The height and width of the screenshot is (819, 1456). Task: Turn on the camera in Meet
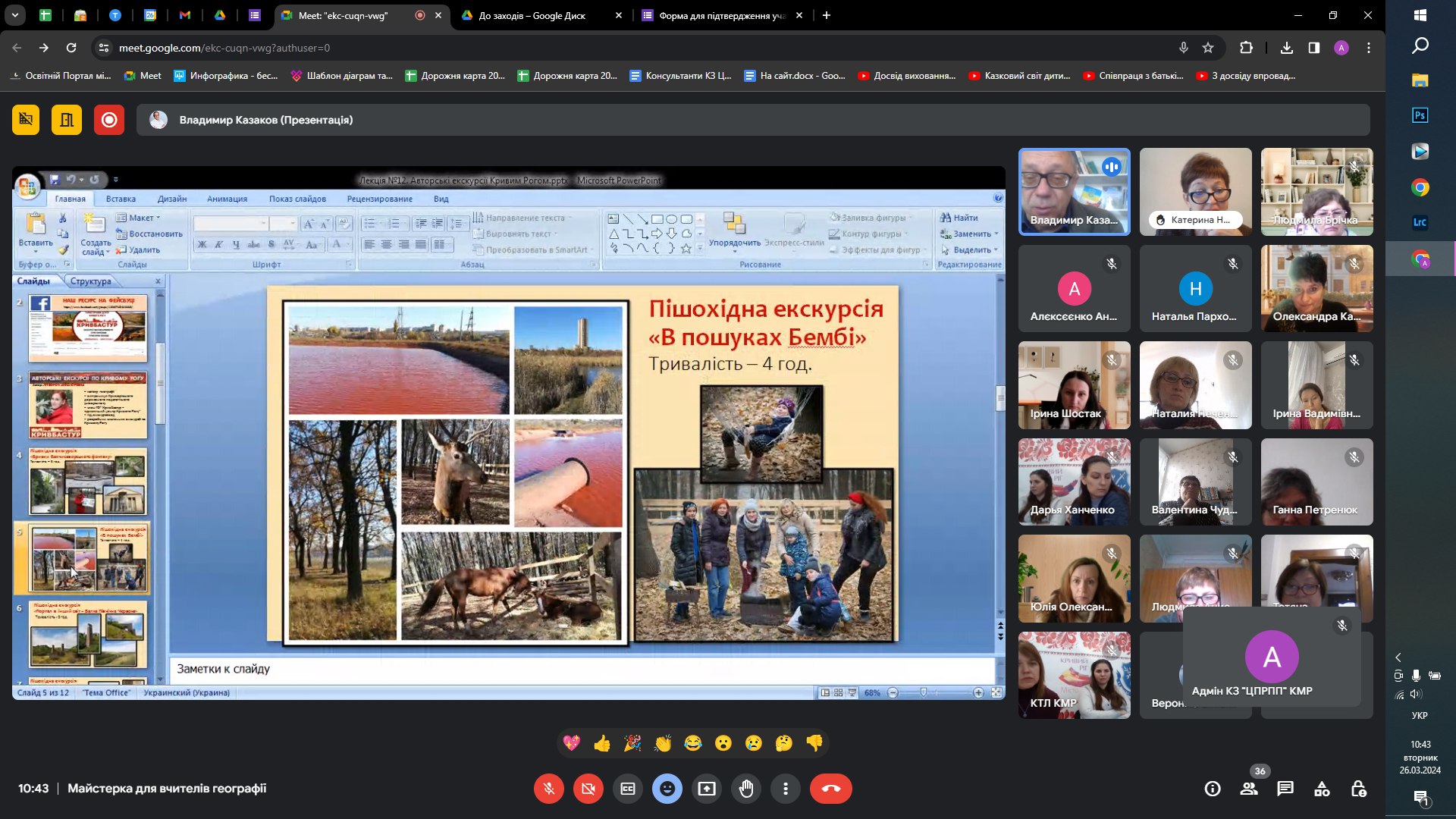(588, 789)
